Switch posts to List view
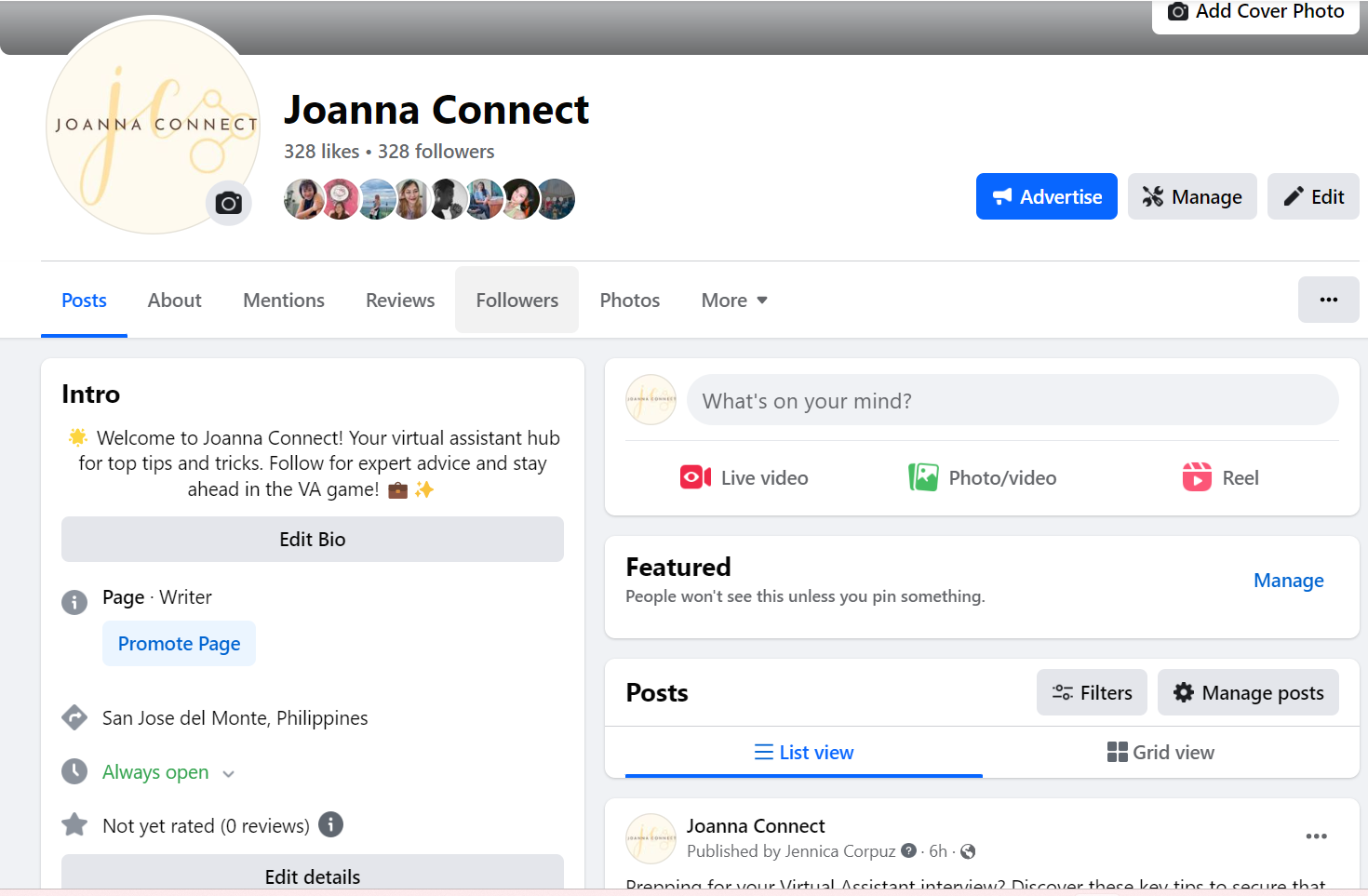1368x896 pixels. [x=804, y=752]
